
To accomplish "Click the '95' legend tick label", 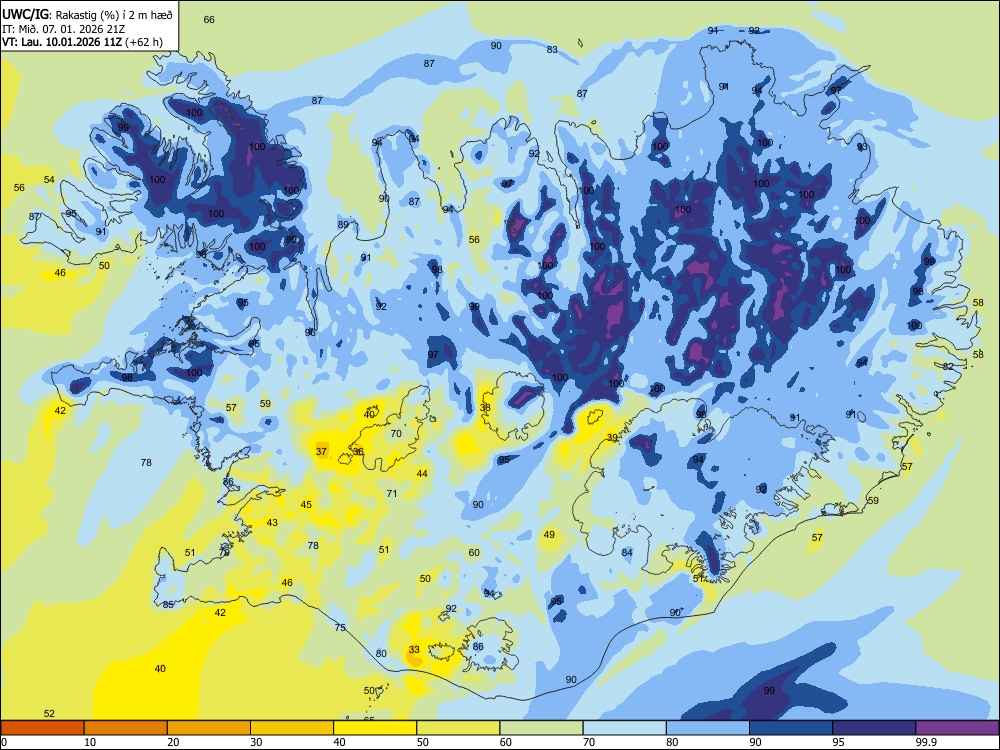I will point(838,742).
